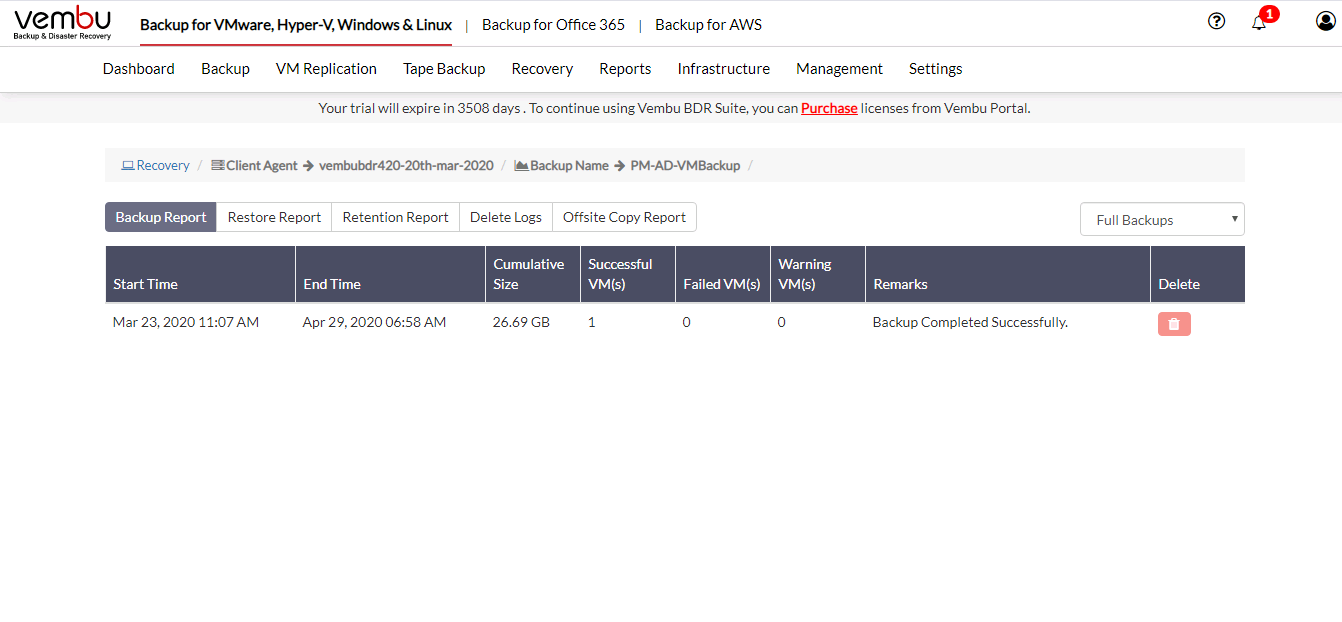
Task: Click the Recovery breadcrumb link
Action: pos(155,165)
